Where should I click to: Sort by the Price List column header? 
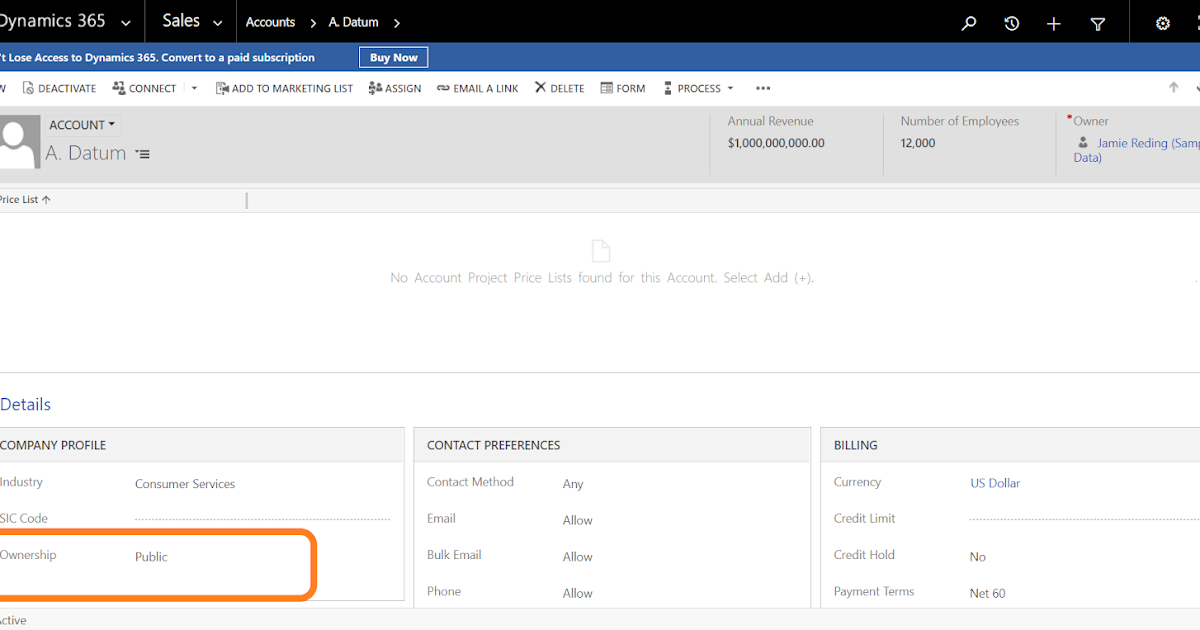22,199
